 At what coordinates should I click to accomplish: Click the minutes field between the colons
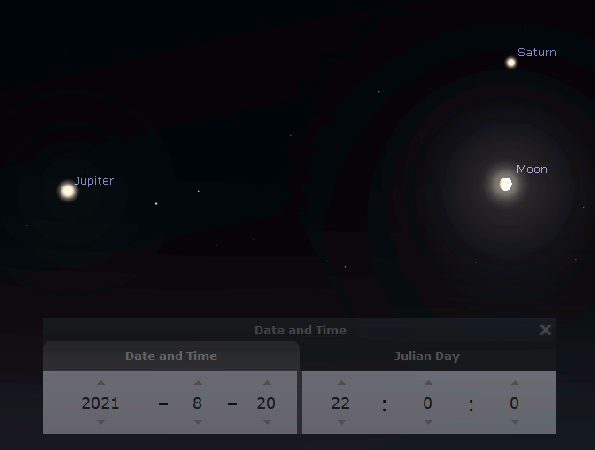pos(428,403)
